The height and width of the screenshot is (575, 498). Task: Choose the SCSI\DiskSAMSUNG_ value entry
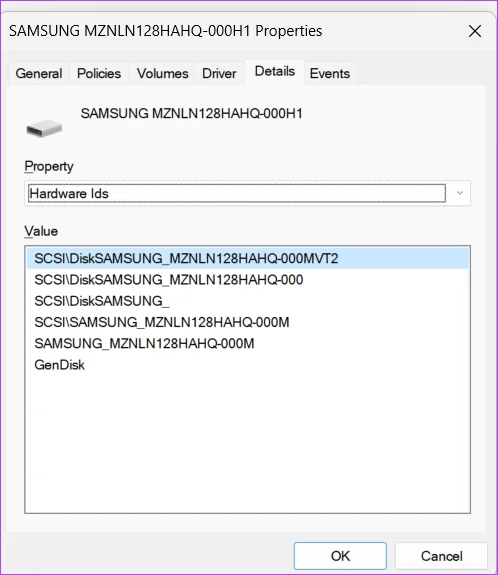coord(248,301)
